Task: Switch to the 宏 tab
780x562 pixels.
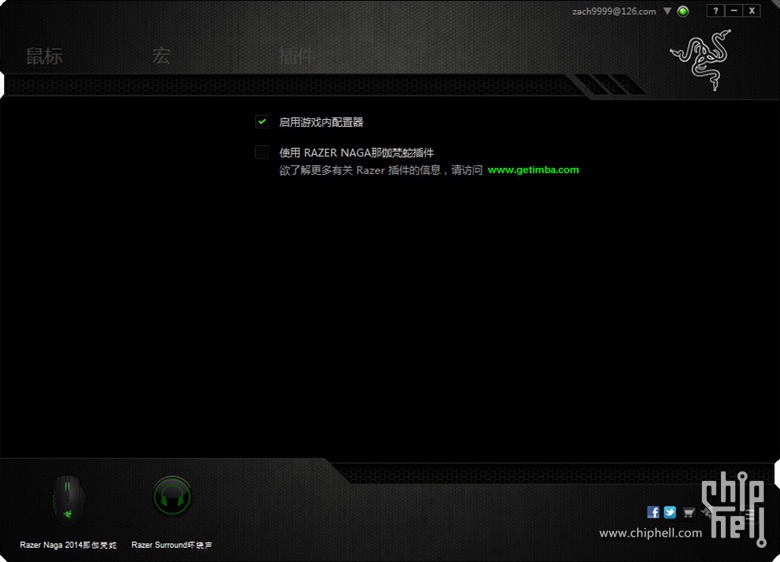Action: (161, 56)
